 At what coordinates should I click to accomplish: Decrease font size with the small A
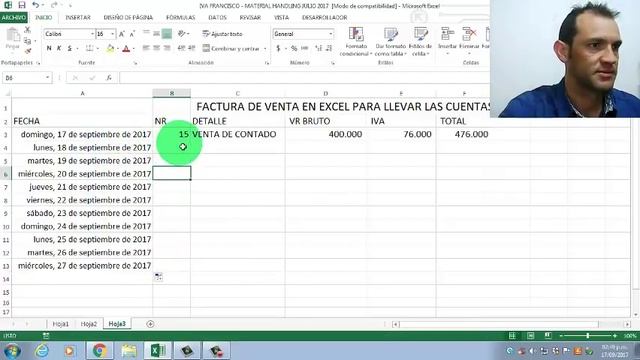132,34
